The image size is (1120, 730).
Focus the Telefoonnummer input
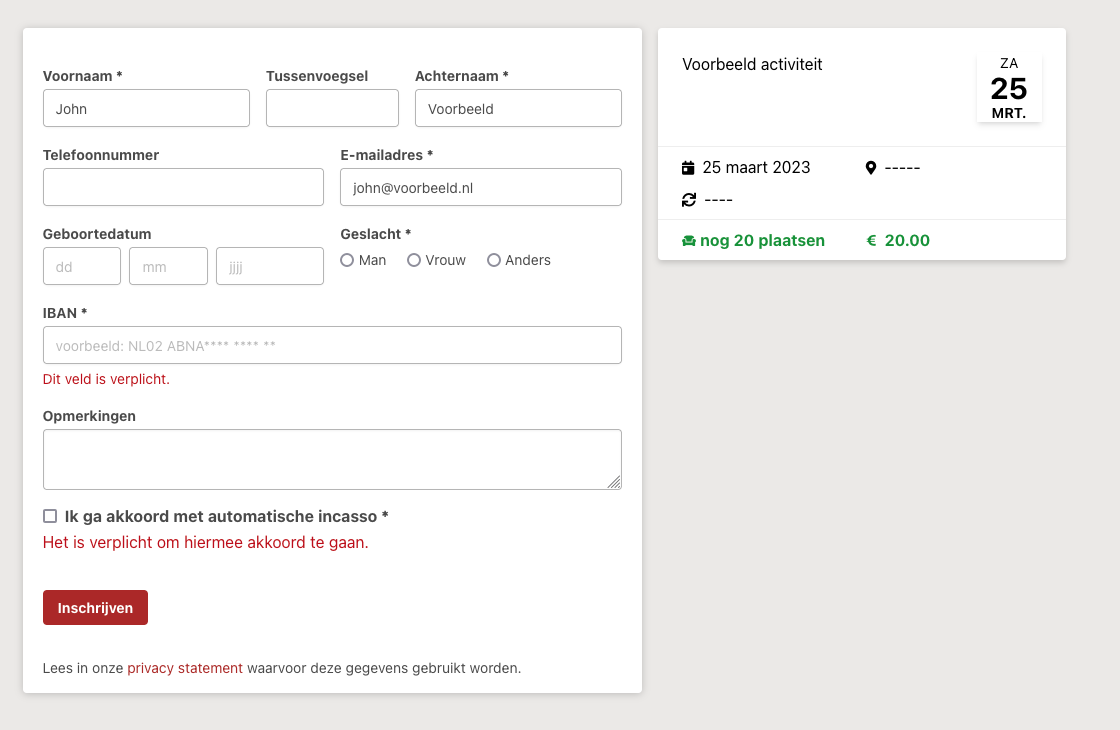click(183, 187)
